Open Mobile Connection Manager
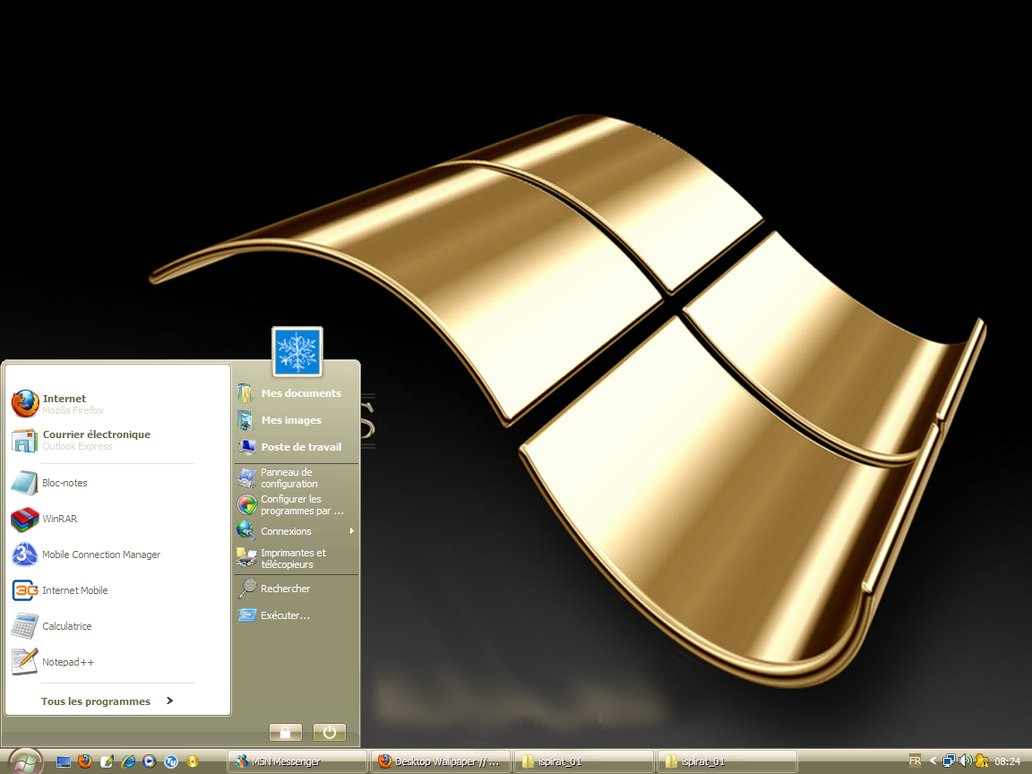 118,554
